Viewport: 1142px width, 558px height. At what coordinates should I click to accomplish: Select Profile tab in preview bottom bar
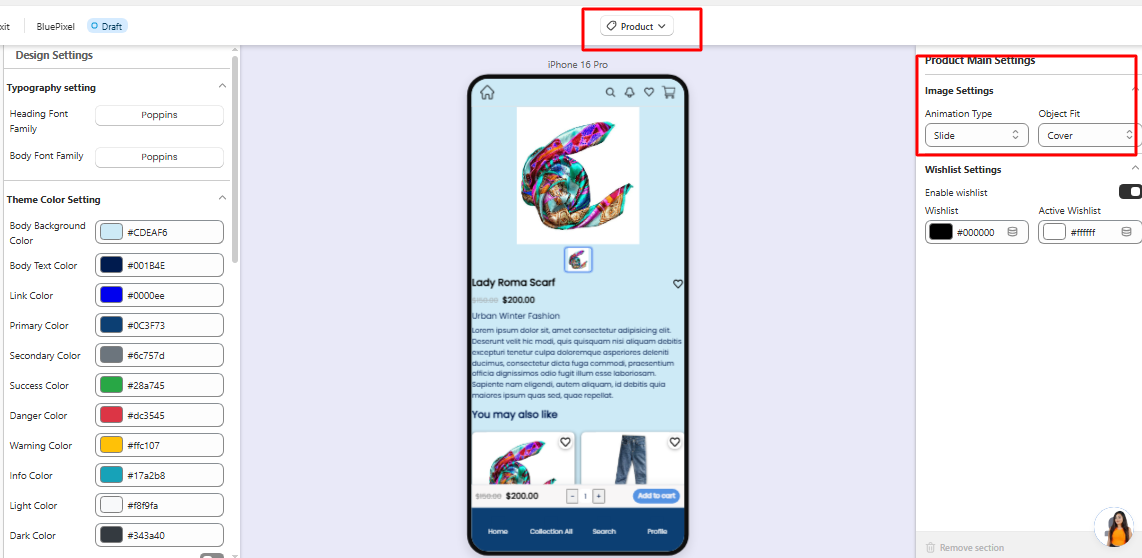[657, 532]
